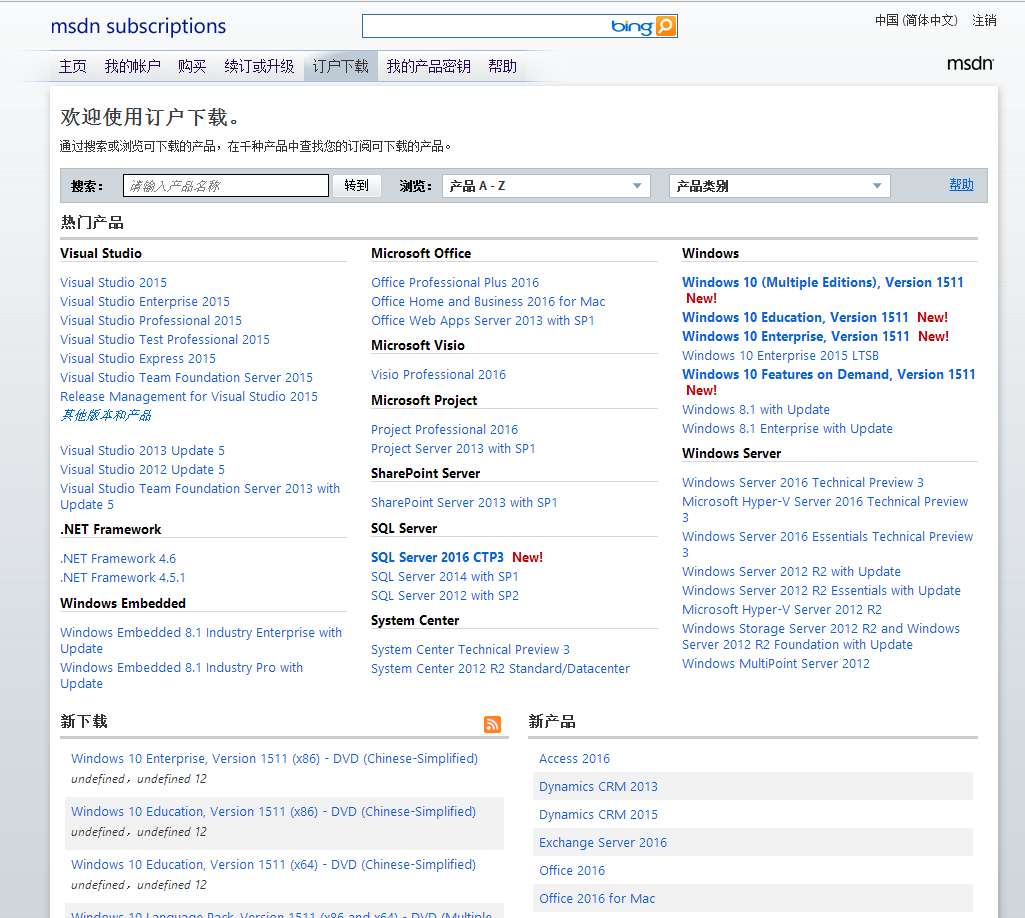Click the Bing search magnifier icon
Screen dimensions: 1025x918
(665, 26)
